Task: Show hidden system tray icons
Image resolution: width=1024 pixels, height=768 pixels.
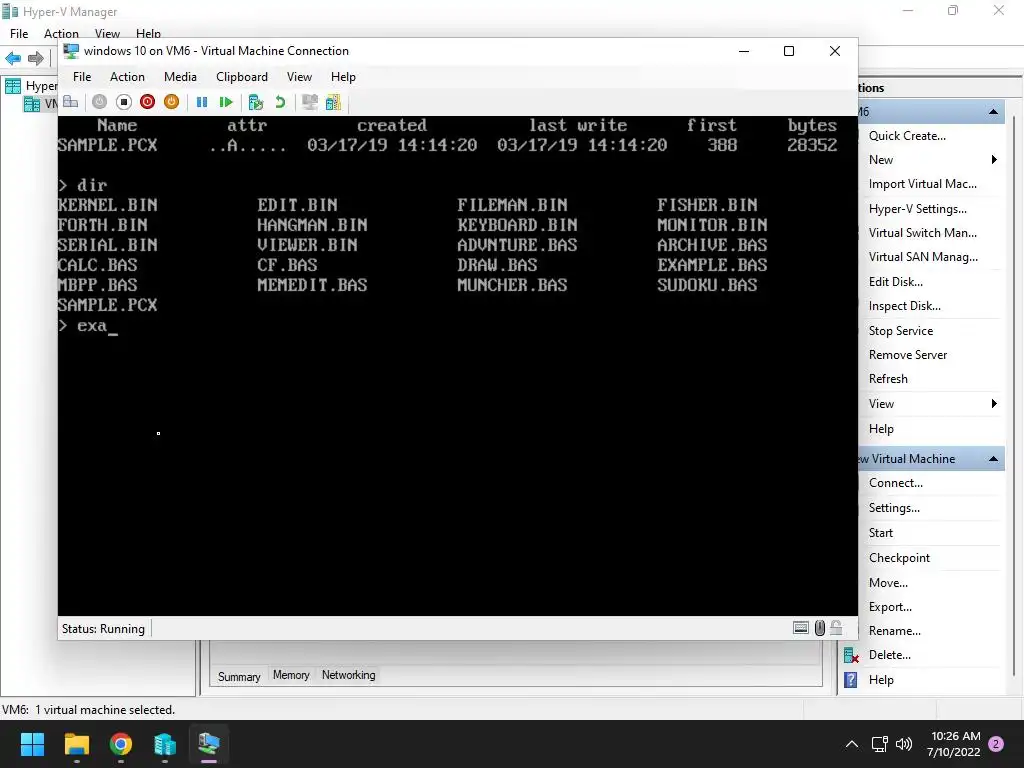Action: [852, 744]
